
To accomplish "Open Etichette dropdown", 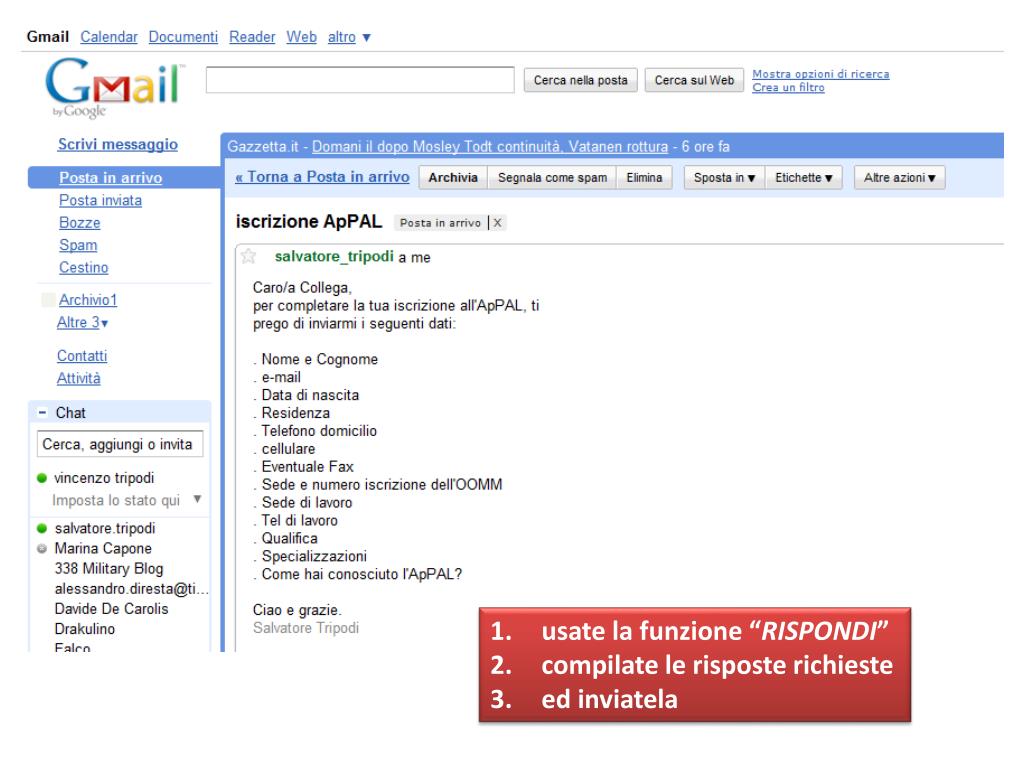I will tap(803, 178).
